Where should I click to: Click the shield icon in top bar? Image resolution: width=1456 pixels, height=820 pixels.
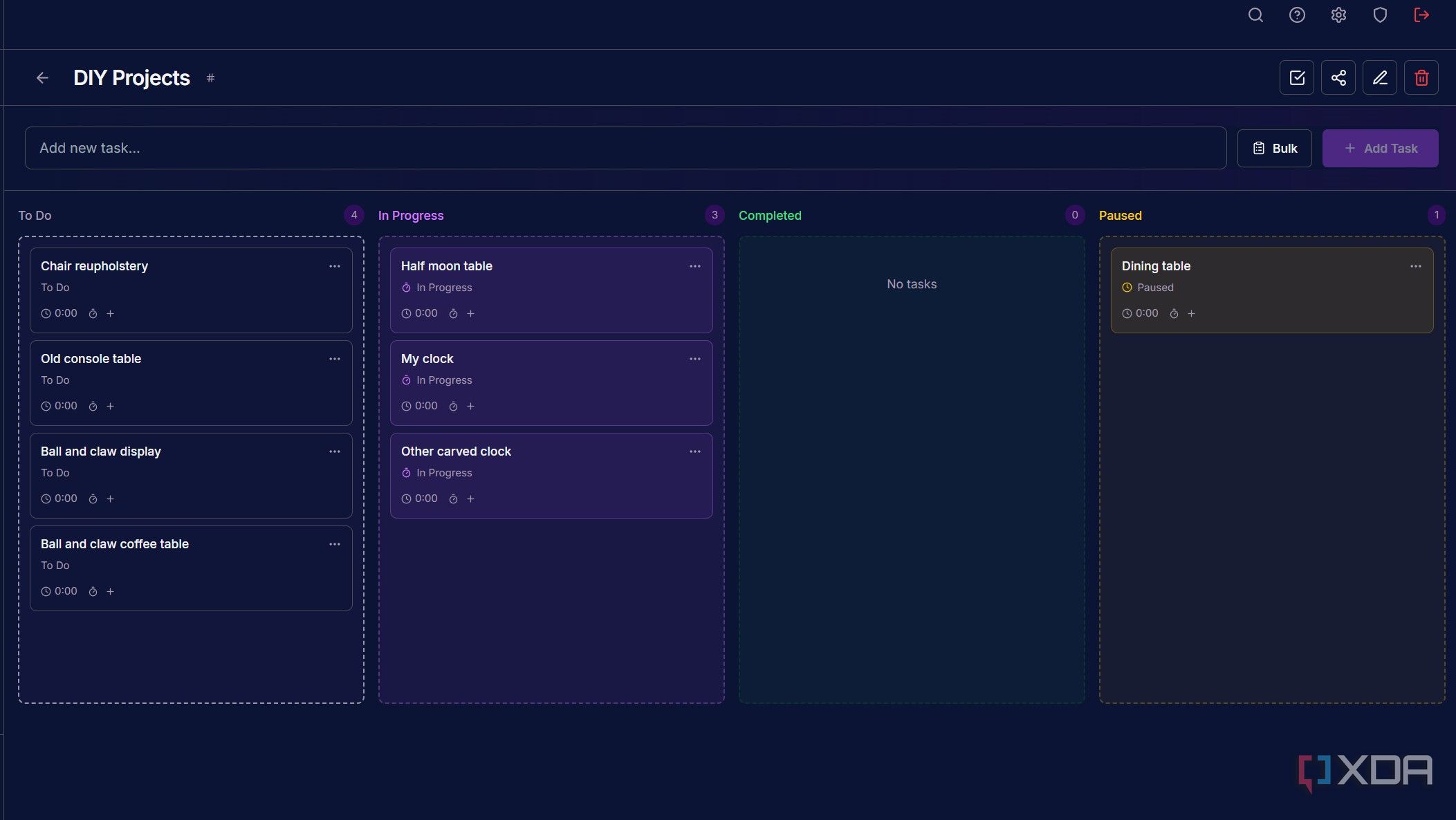(1380, 15)
